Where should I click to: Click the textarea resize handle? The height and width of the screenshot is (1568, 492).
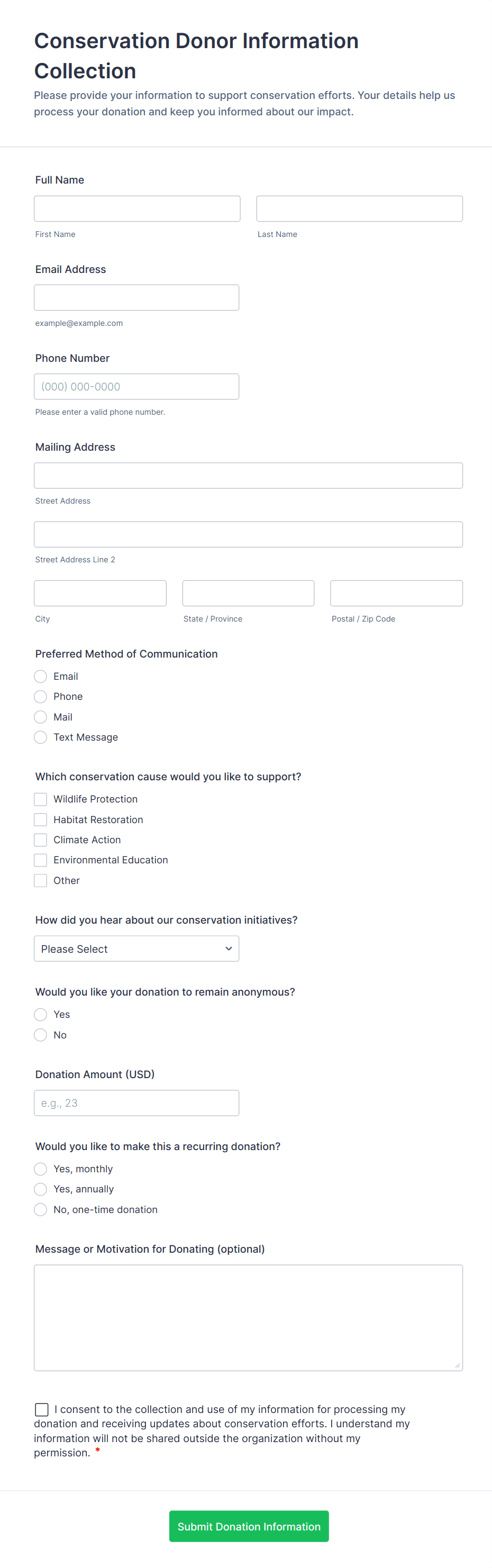point(457,1365)
